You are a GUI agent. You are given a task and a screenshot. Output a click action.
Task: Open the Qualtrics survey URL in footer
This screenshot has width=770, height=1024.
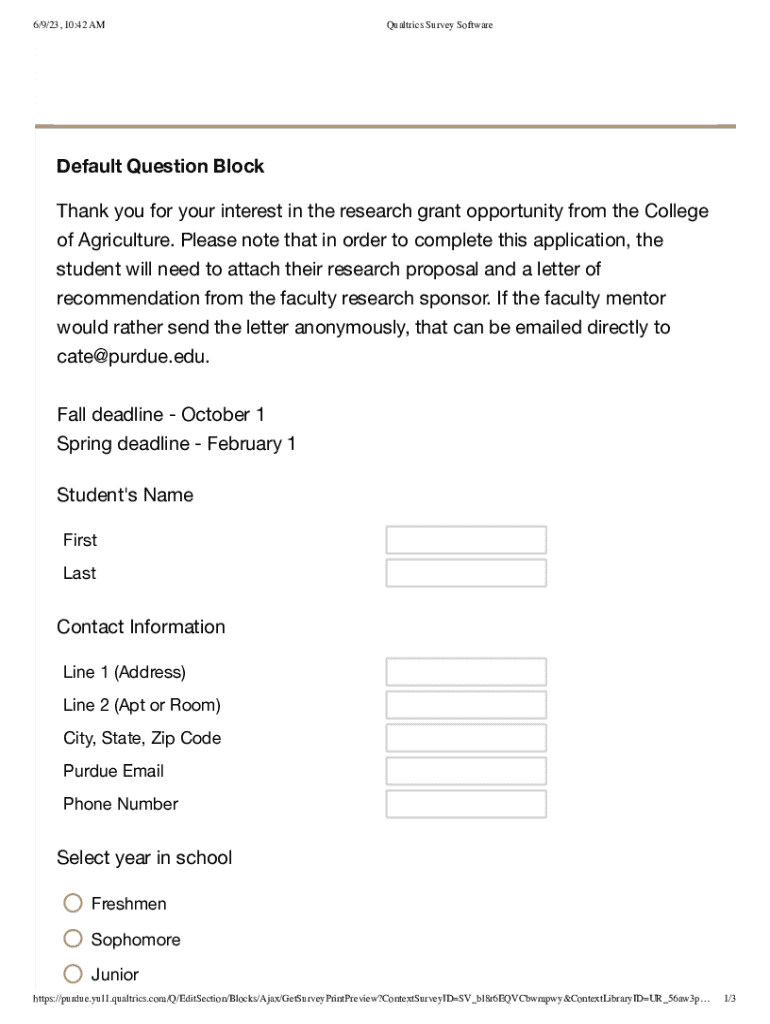(x=372, y=999)
